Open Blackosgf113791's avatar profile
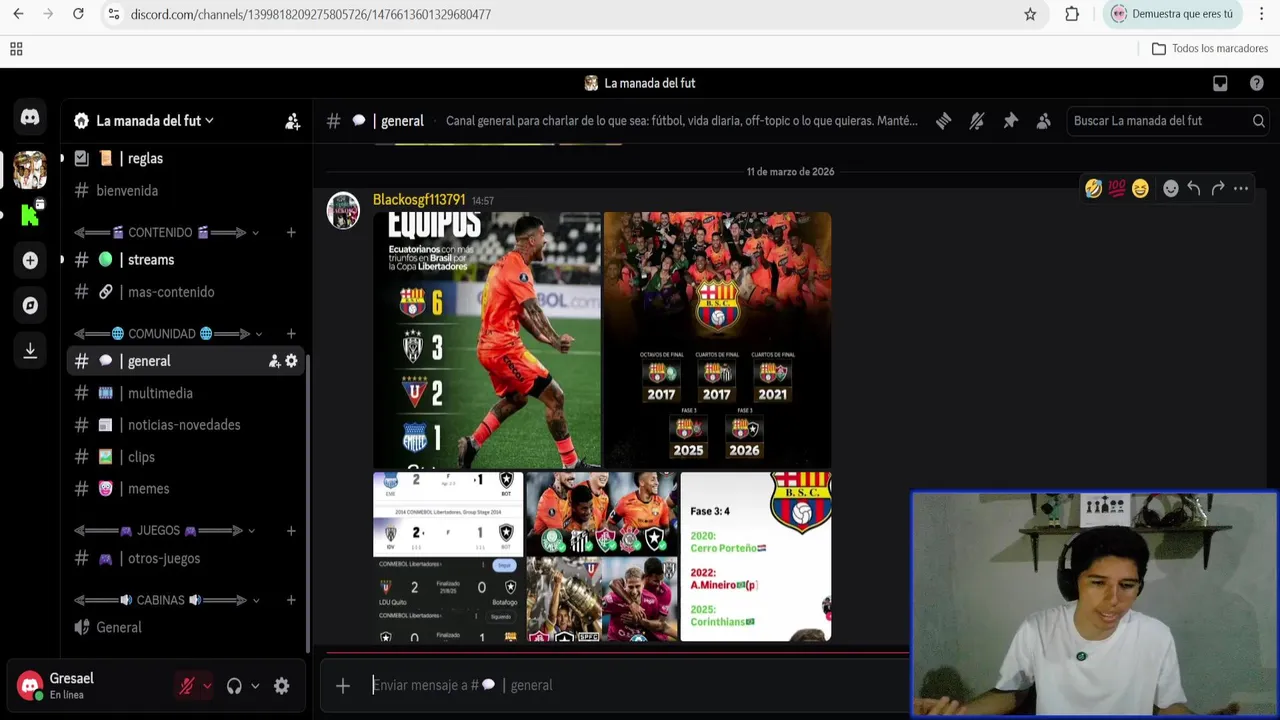 coord(343,211)
